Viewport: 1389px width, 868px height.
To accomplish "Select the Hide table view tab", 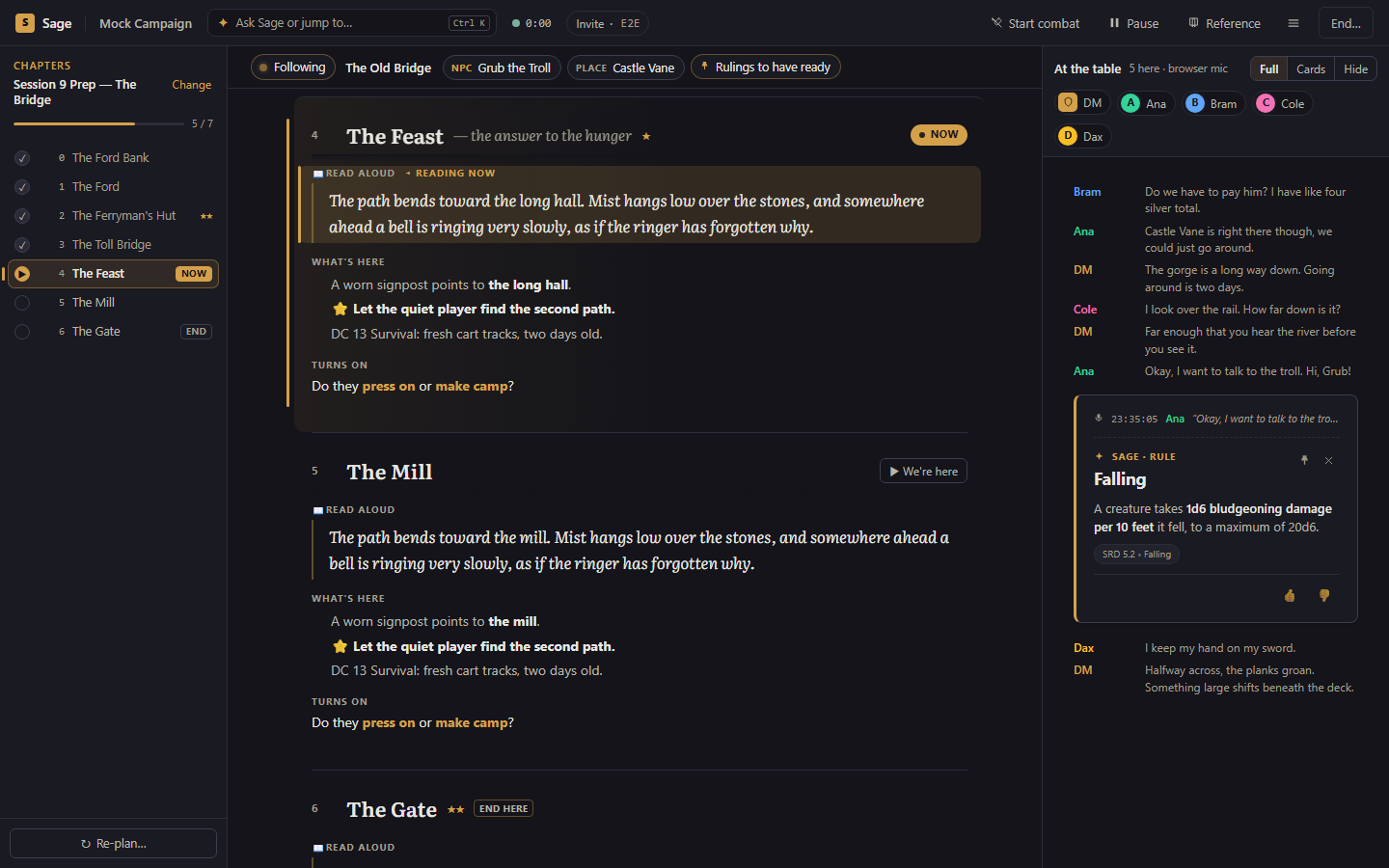I will click(x=1355, y=68).
